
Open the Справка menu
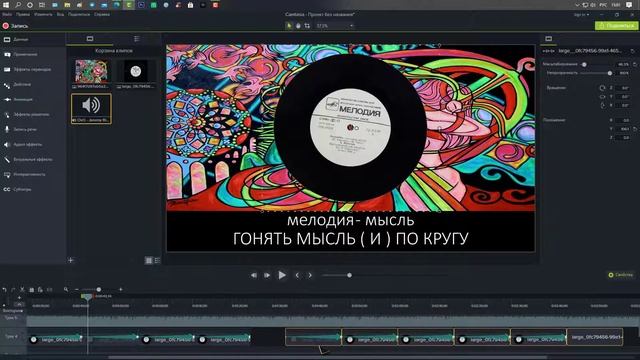[x=102, y=14]
